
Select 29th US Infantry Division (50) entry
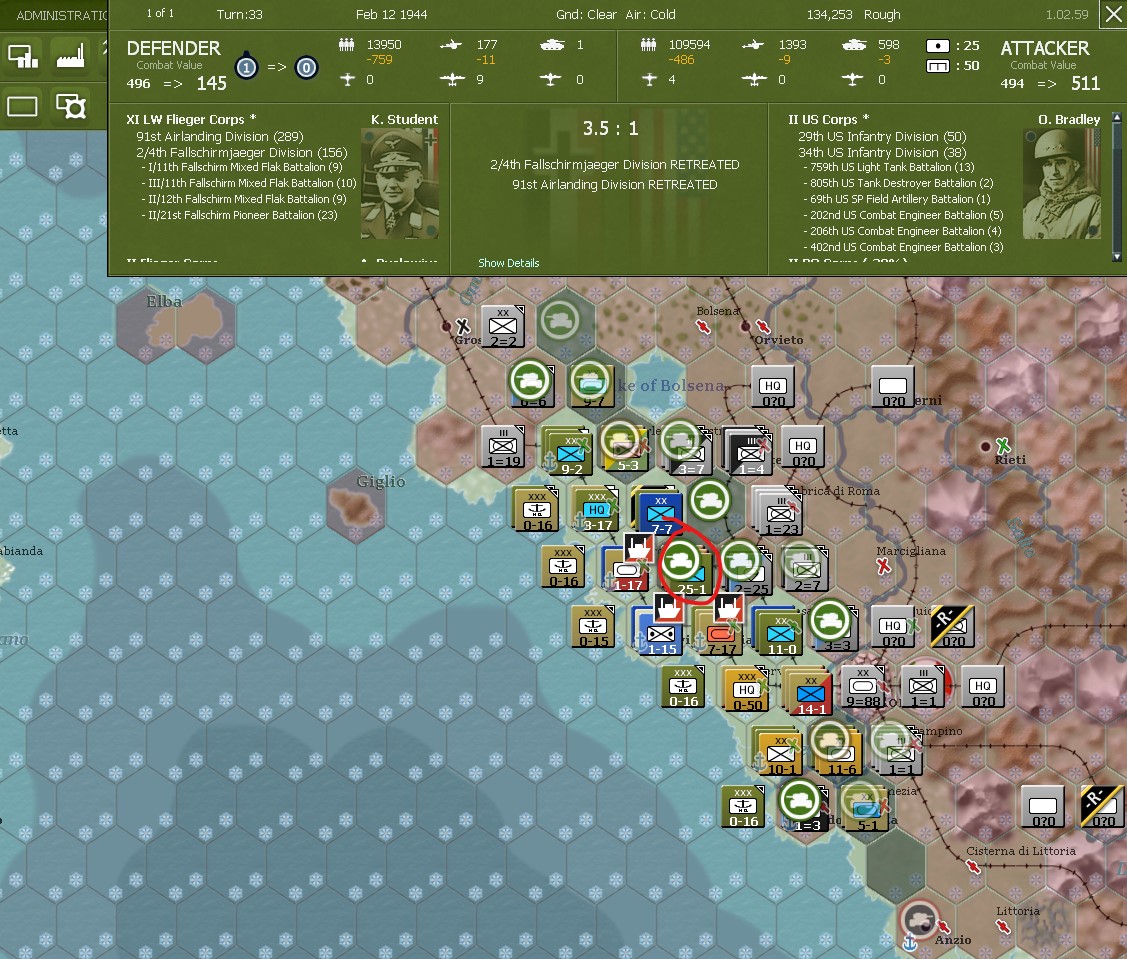pyautogui.click(x=882, y=137)
